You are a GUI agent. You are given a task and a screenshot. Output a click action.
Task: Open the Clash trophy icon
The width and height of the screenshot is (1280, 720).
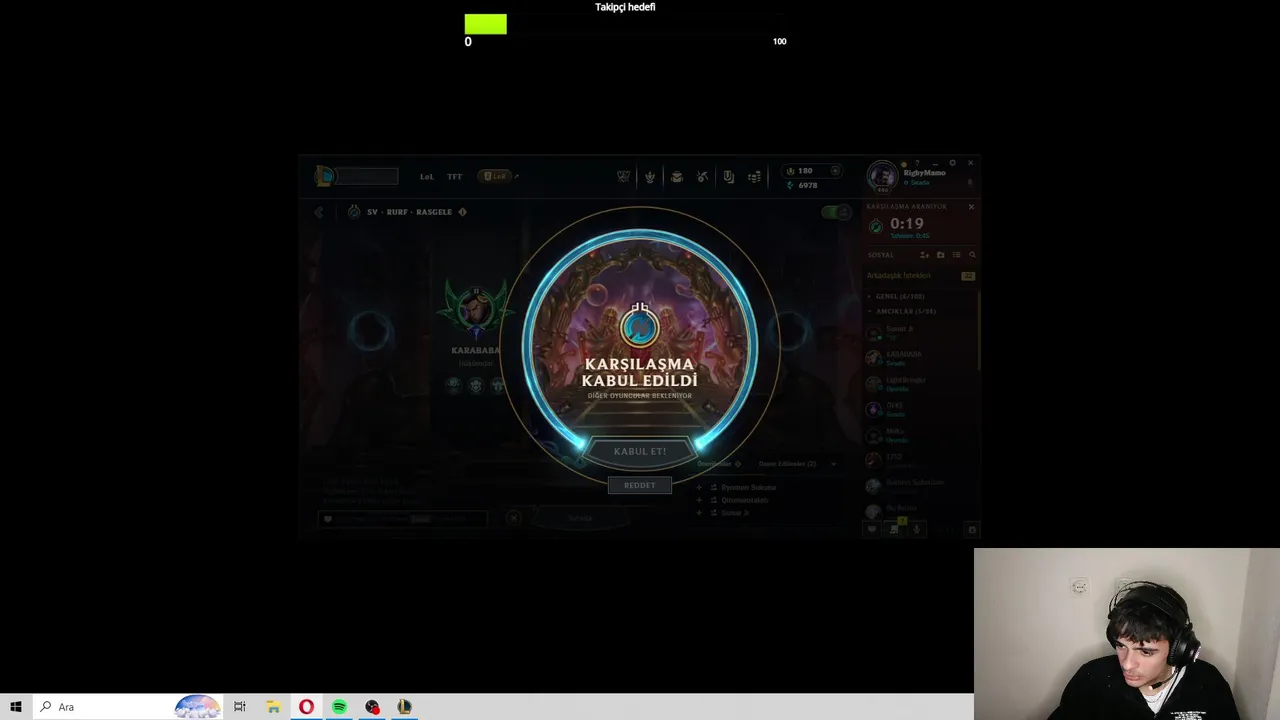click(x=623, y=177)
